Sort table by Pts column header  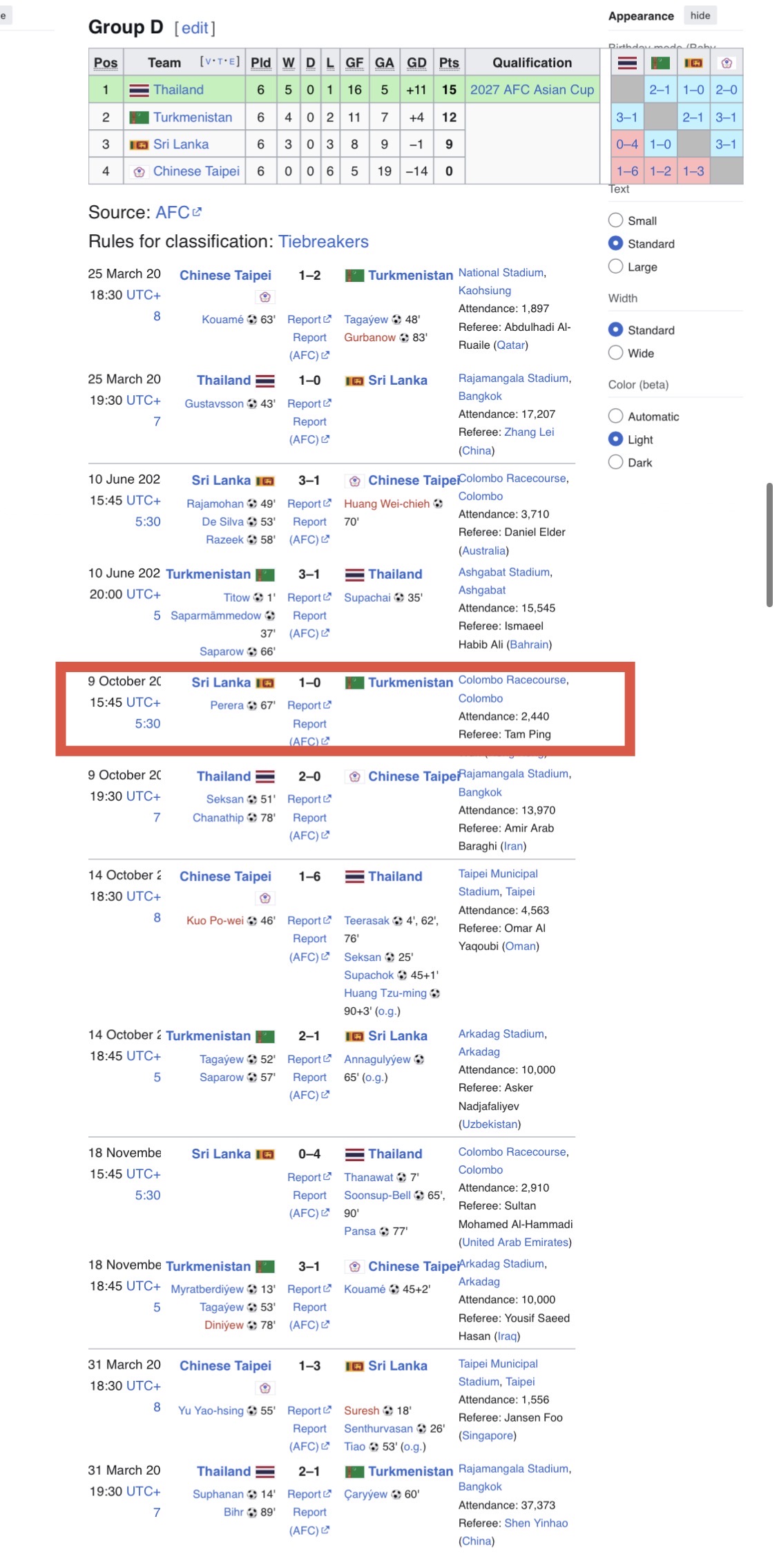pyautogui.click(x=449, y=63)
